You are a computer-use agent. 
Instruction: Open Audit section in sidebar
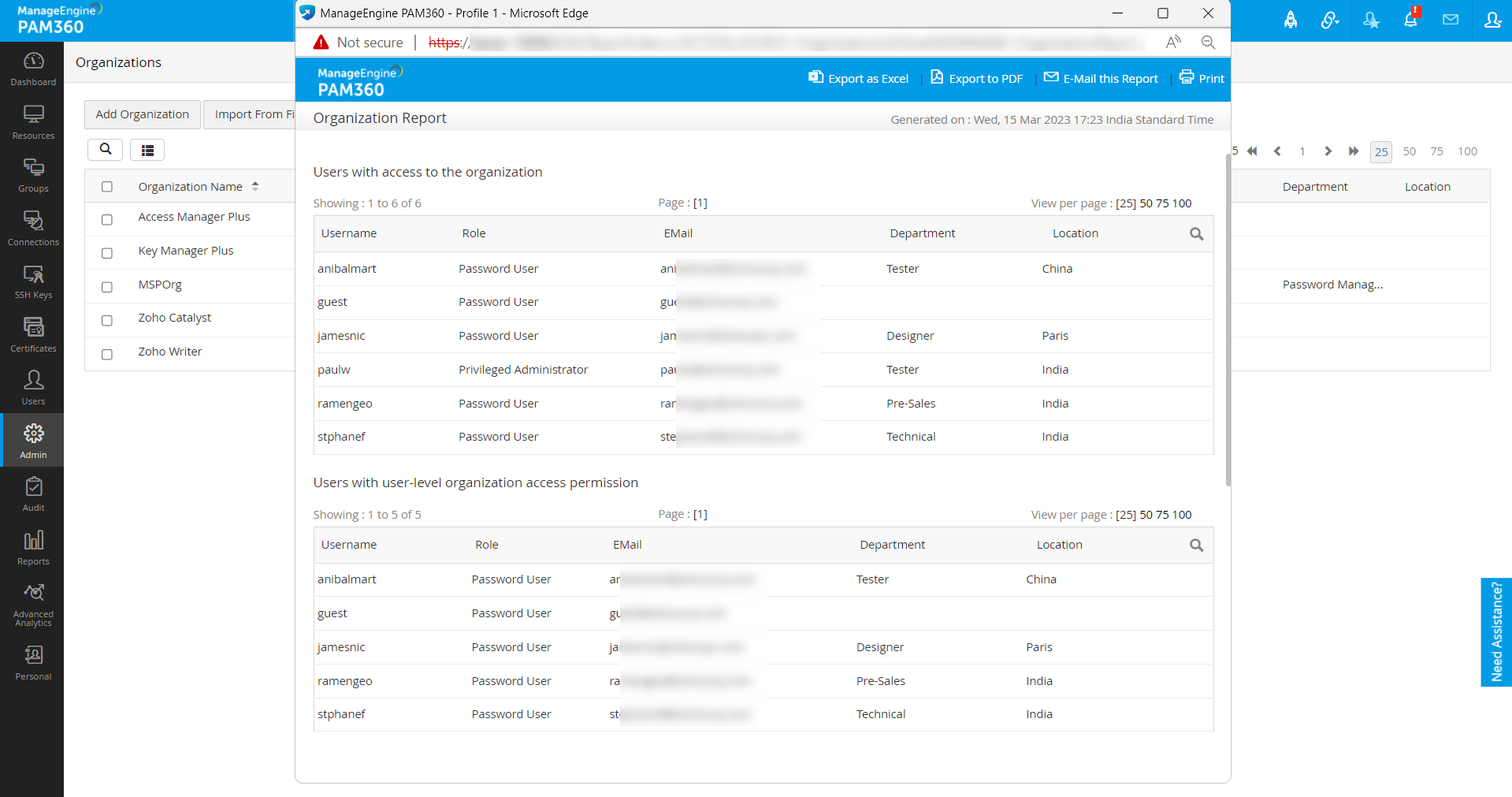pyautogui.click(x=33, y=494)
